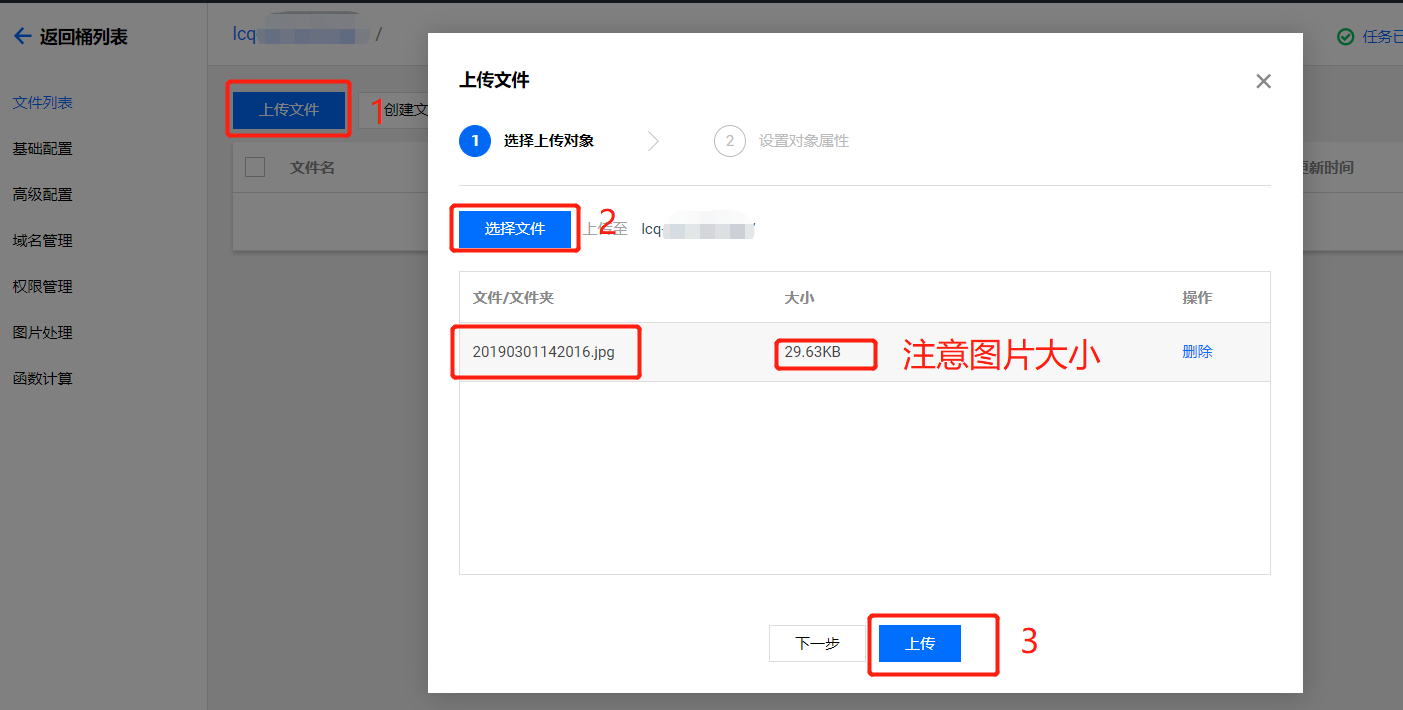Toggle the select-all checkbox beside 文件名

255,166
